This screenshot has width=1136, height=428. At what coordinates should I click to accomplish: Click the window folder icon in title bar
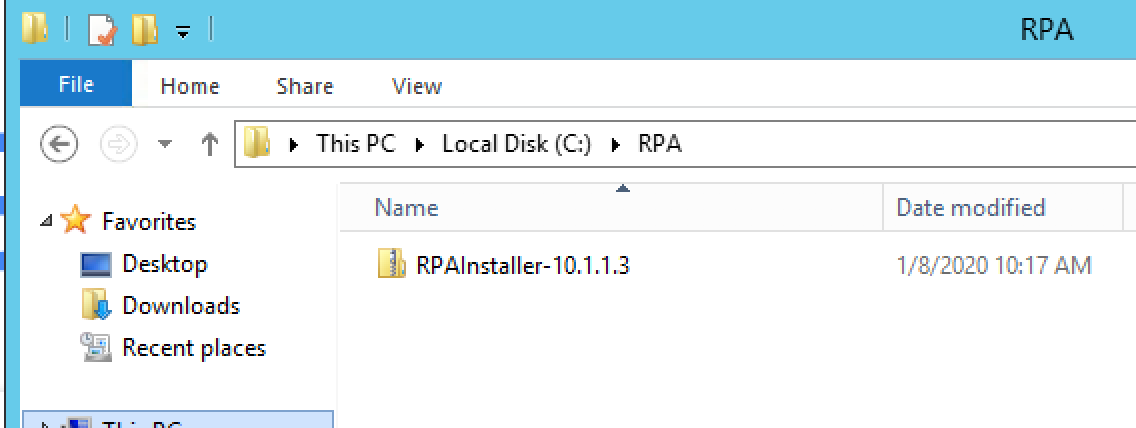coord(35,29)
